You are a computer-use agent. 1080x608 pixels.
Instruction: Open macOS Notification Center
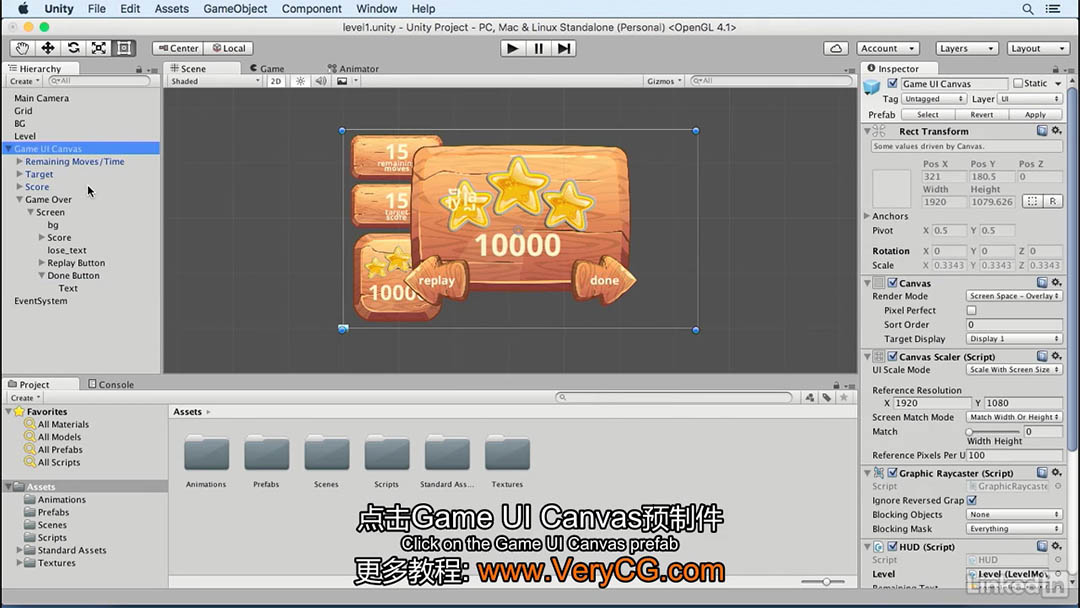1053,9
